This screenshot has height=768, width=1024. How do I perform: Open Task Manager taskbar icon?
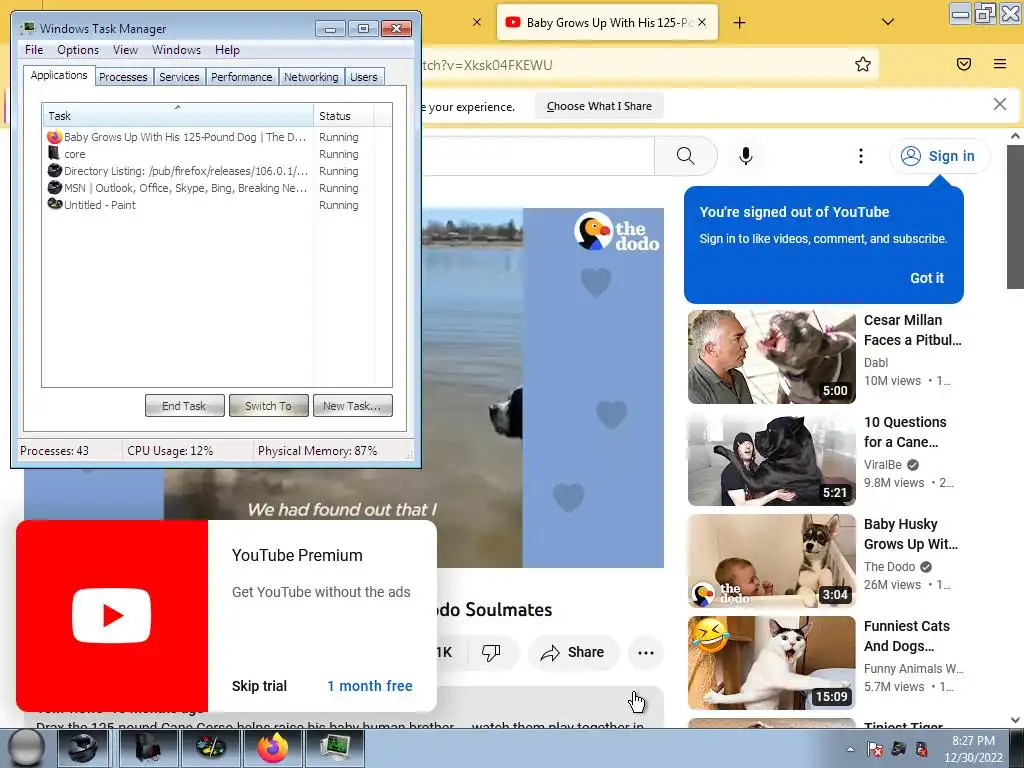(334, 748)
